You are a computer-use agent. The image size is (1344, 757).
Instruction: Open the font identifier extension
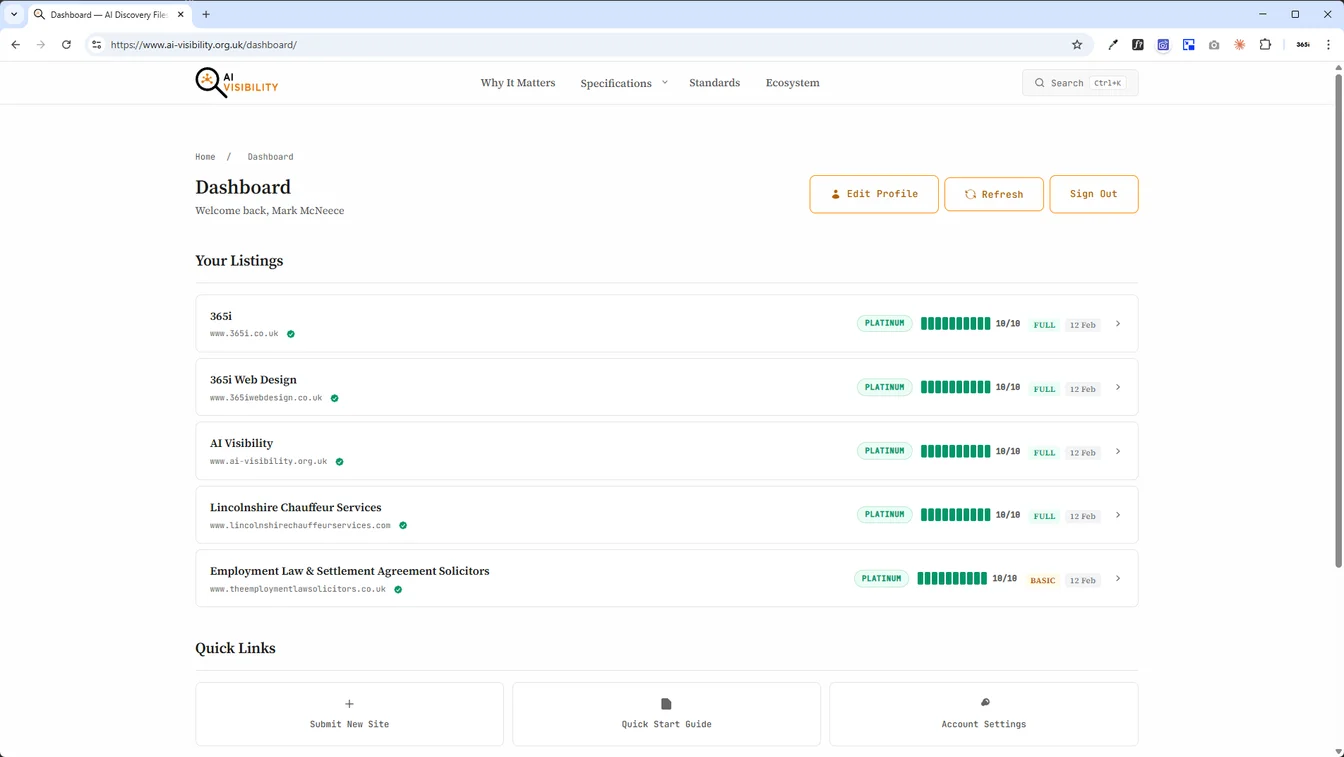click(1138, 44)
